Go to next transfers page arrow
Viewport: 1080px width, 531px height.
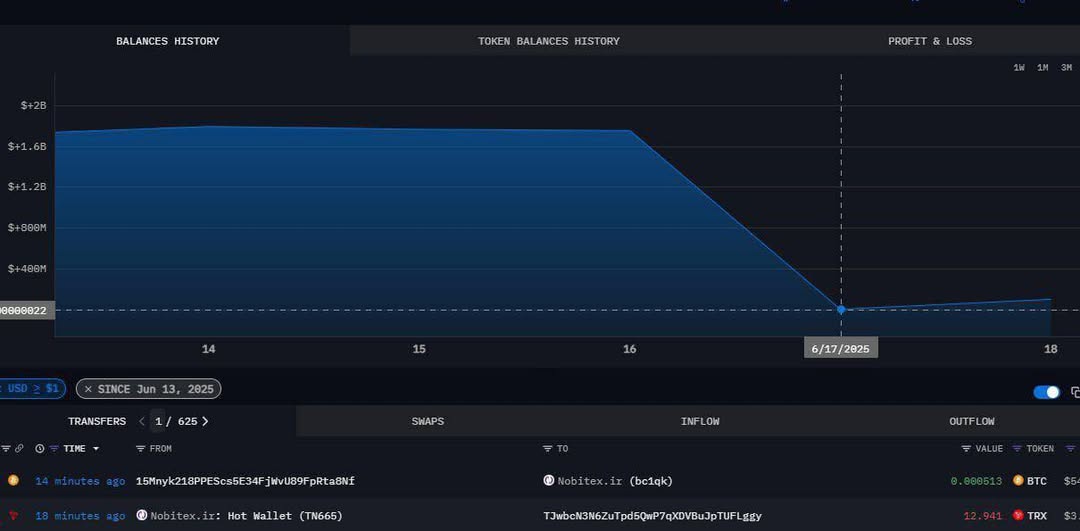(x=205, y=422)
